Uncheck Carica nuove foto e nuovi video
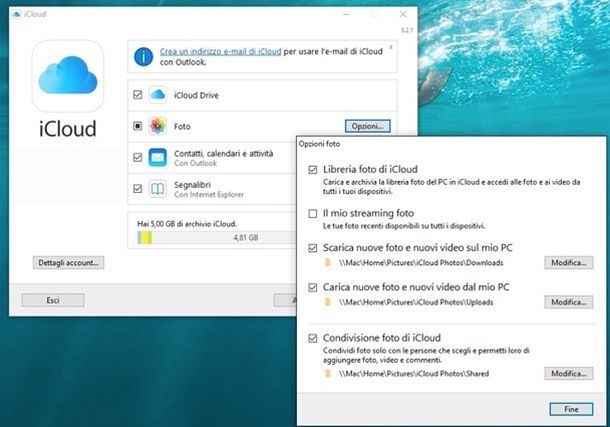The image size is (610, 427). point(313,287)
